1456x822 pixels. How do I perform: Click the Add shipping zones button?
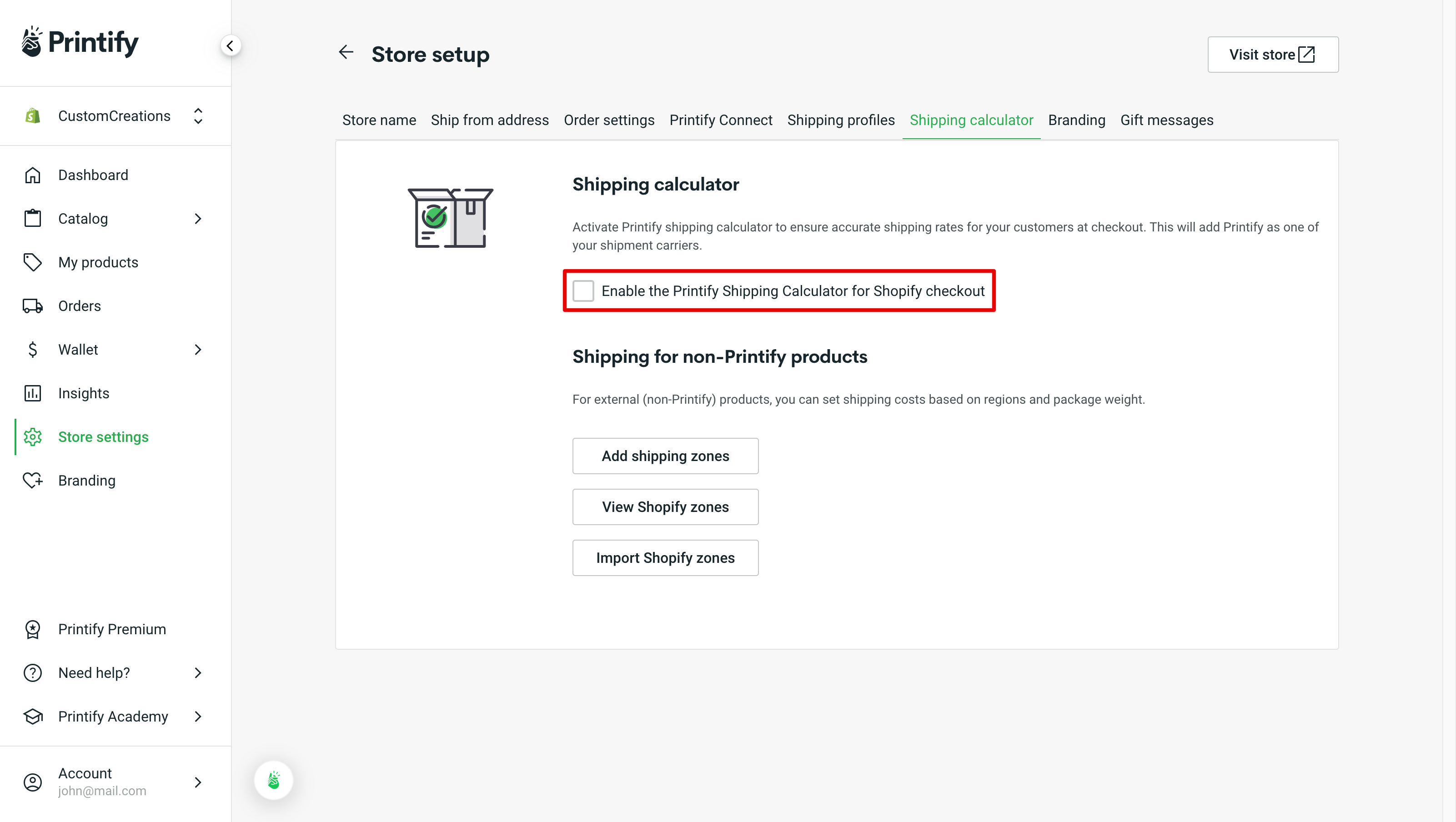coord(665,456)
